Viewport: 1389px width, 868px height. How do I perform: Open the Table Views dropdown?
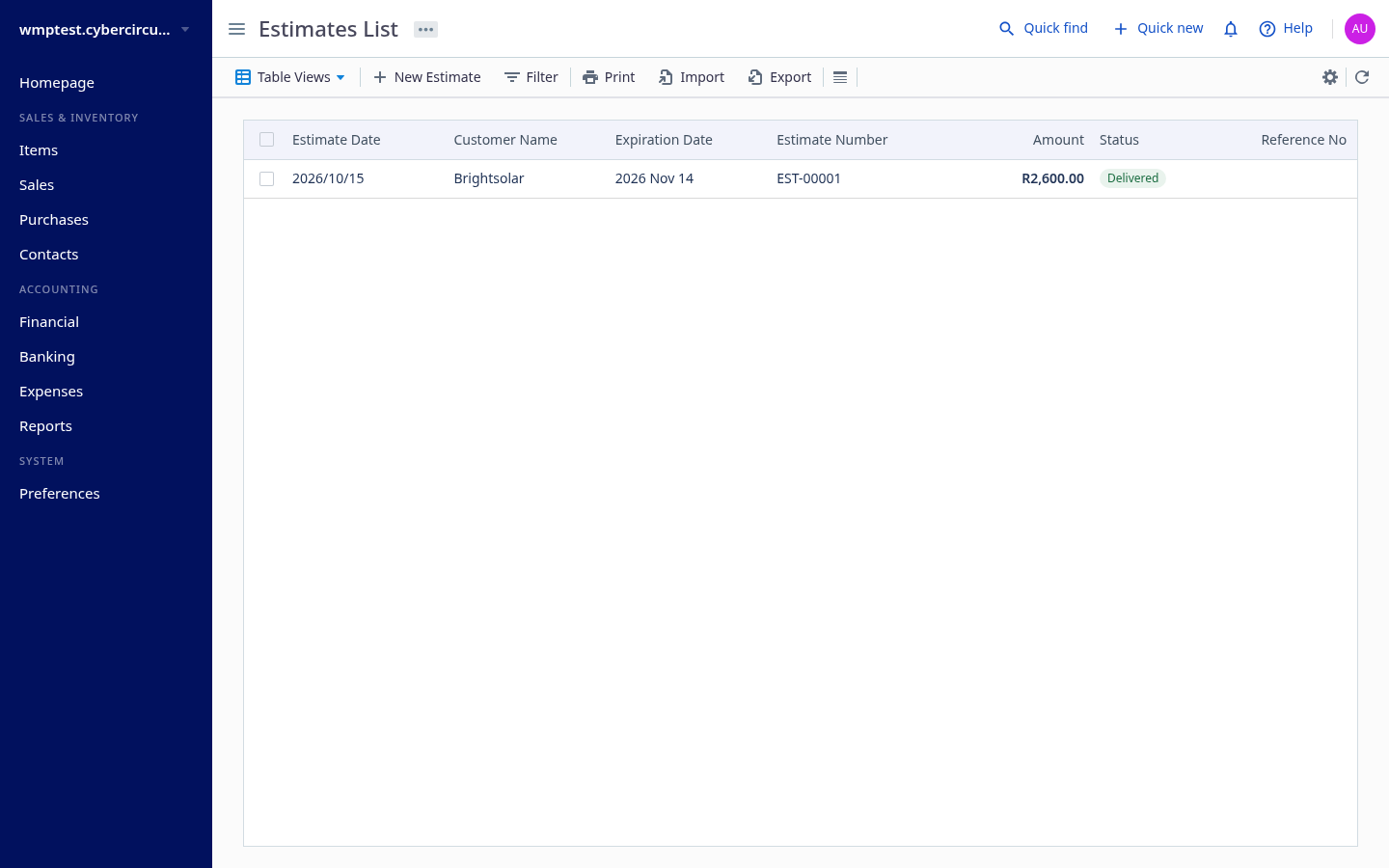(290, 77)
